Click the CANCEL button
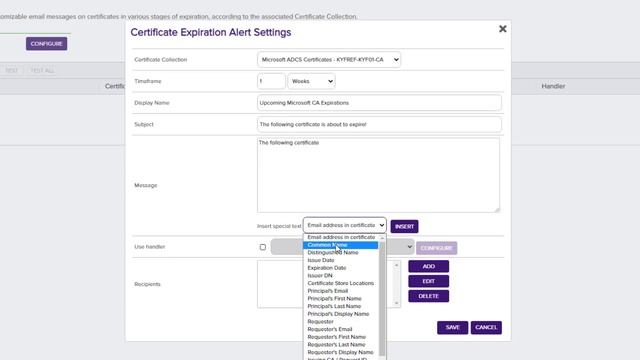This screenshot has height=360, width=640. [x=486, y=328]
